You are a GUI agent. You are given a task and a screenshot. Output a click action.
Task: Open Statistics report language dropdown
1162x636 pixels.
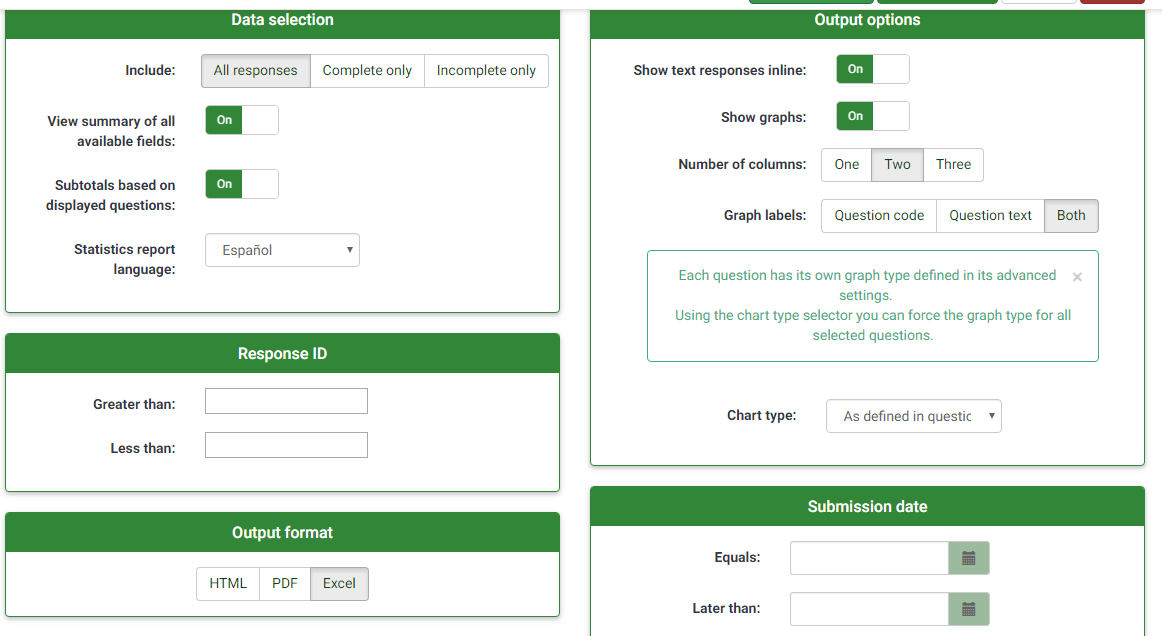pyautogui.click(x=282, y=250)
